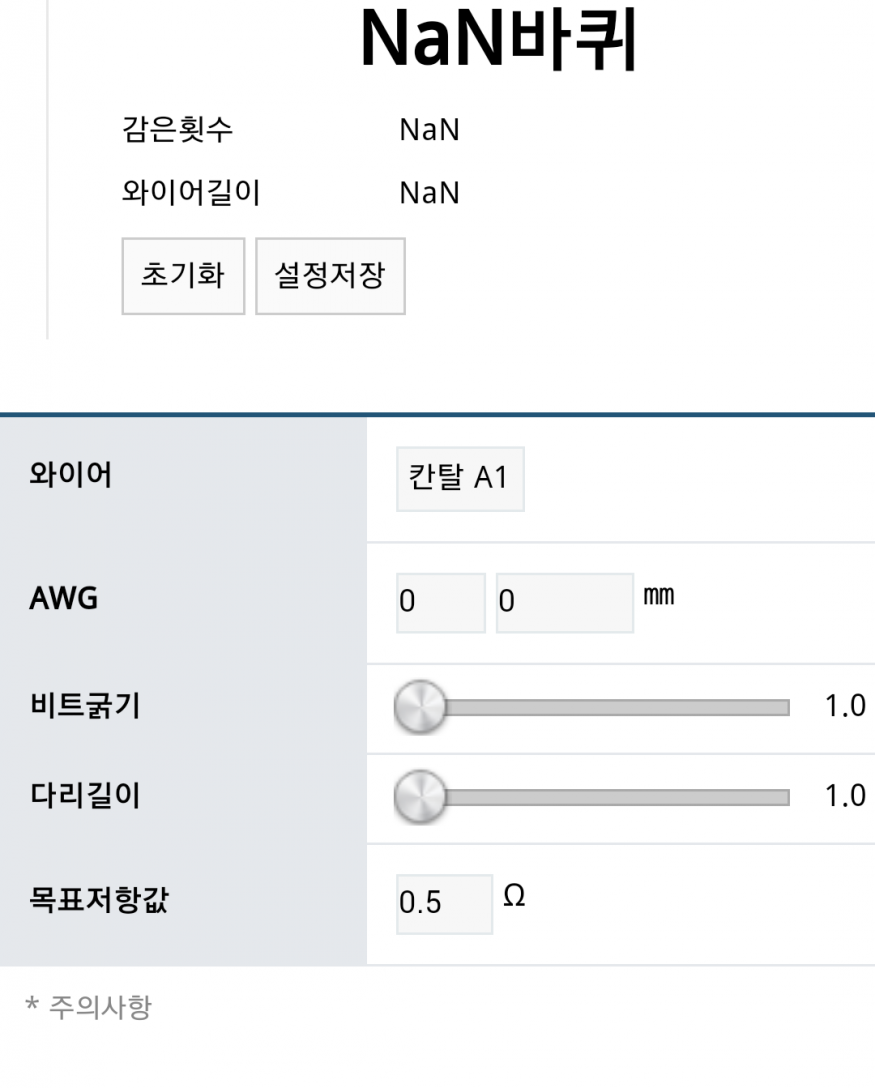Image resolution: width=875 pixels, height=1088 pixels.
Task: Click the 초기화 reset button
Action: point(183,276)
